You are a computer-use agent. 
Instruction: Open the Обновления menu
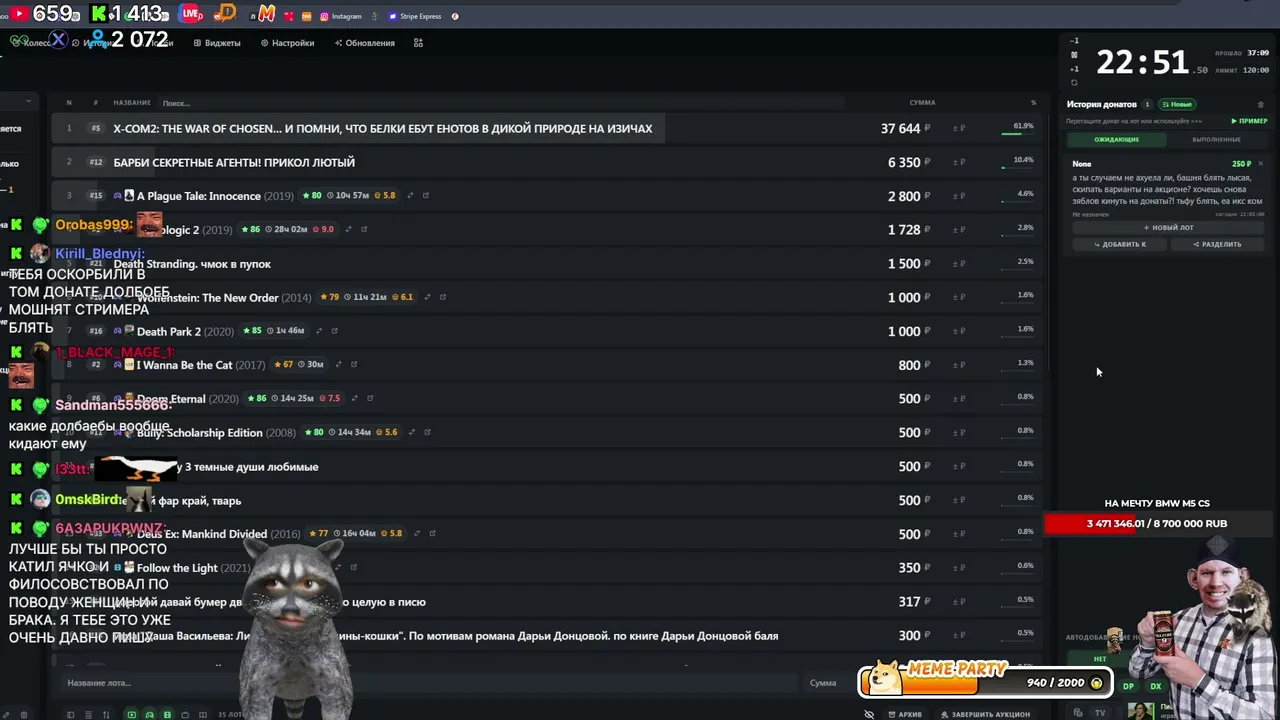[x=365, y=43]
